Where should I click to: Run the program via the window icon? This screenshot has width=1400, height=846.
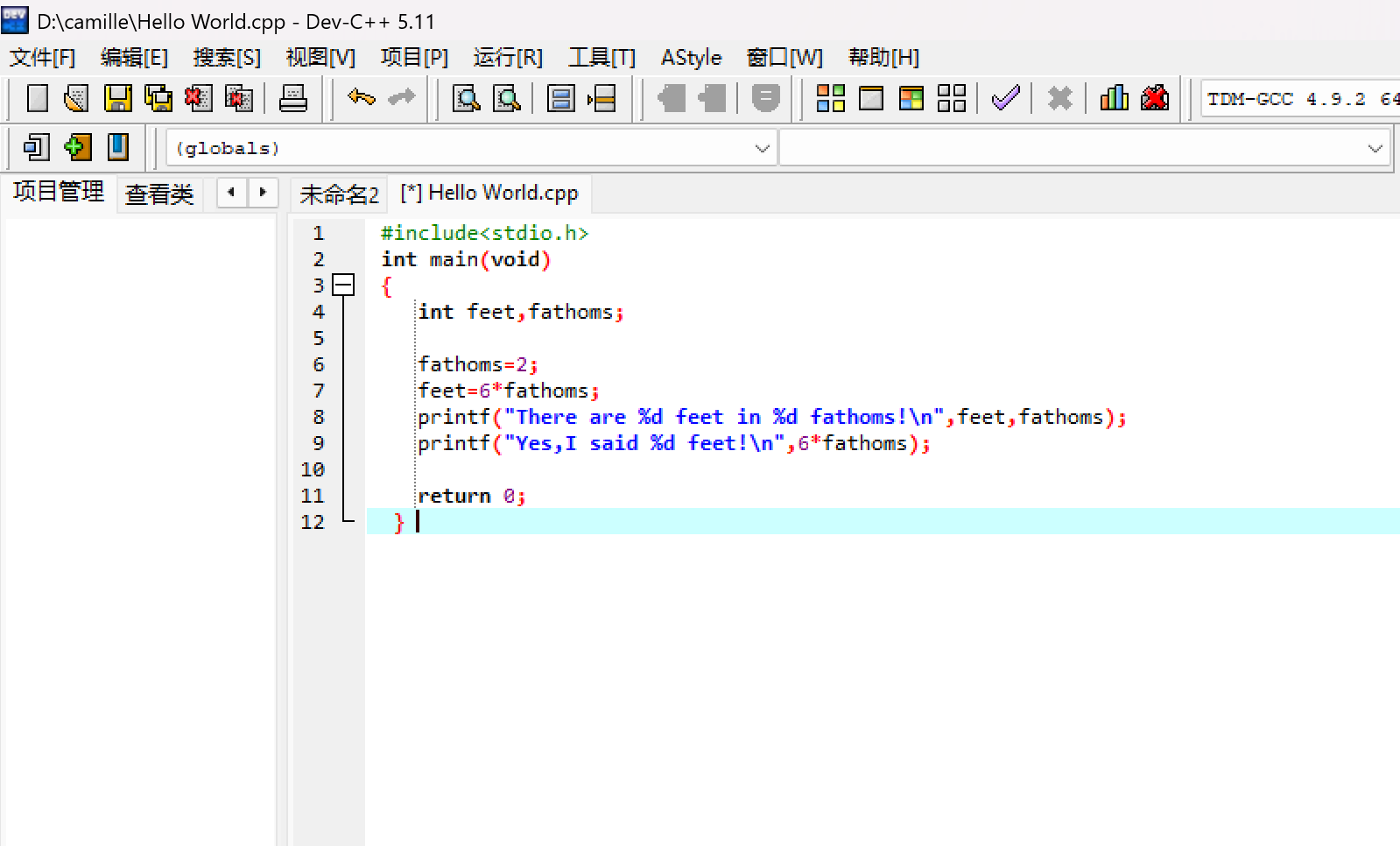click(871, 98)
